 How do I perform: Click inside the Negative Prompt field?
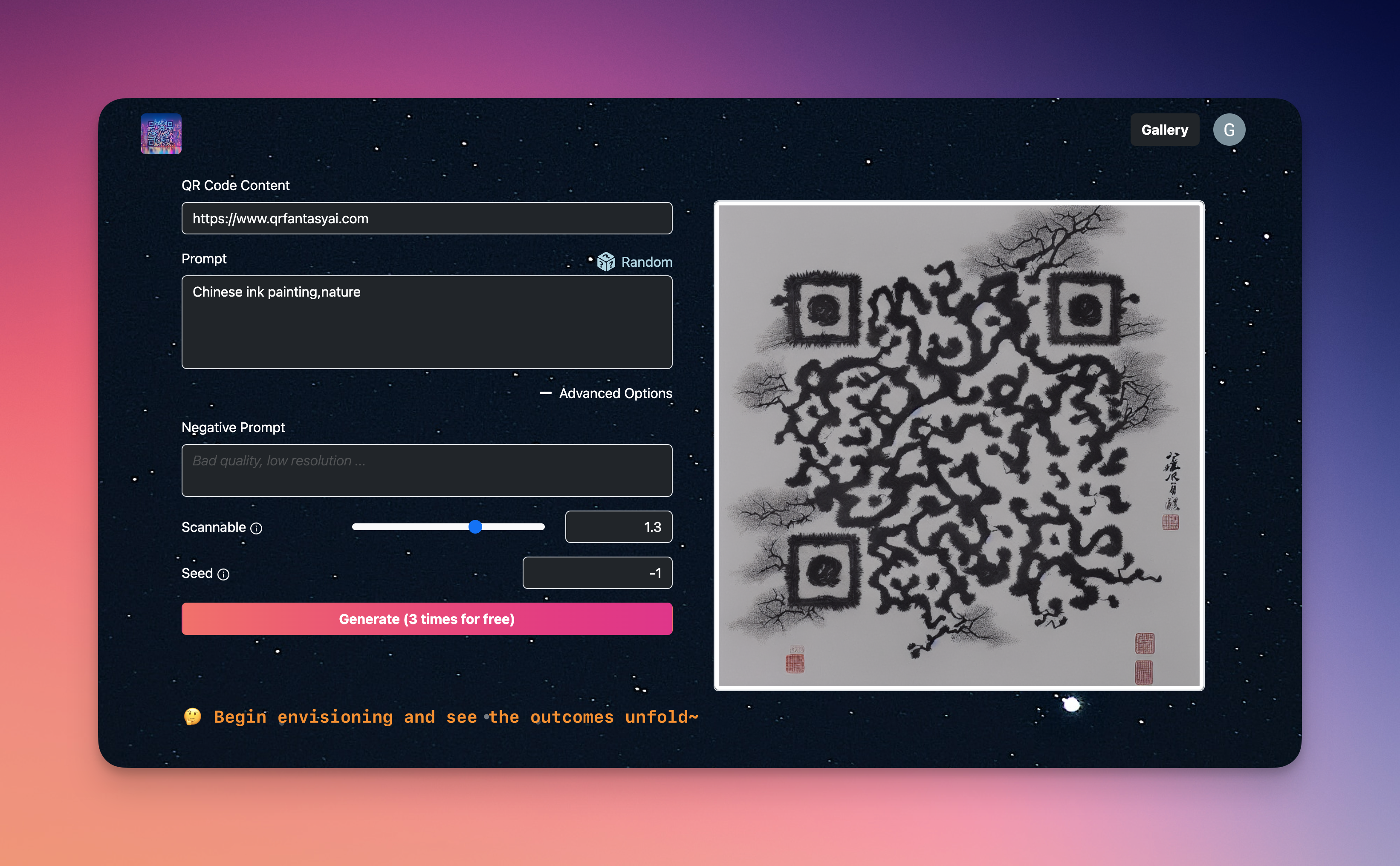coord(426,470)
